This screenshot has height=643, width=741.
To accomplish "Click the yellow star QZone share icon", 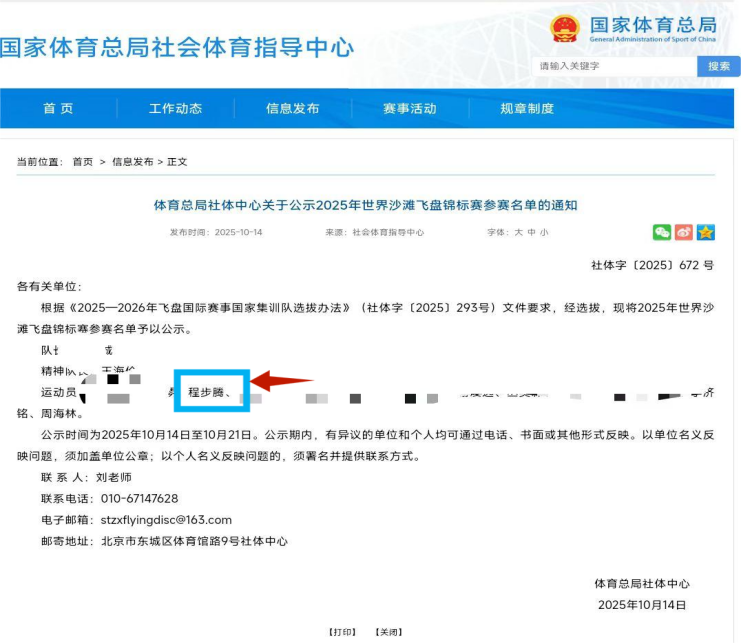I will pos(705,232).
